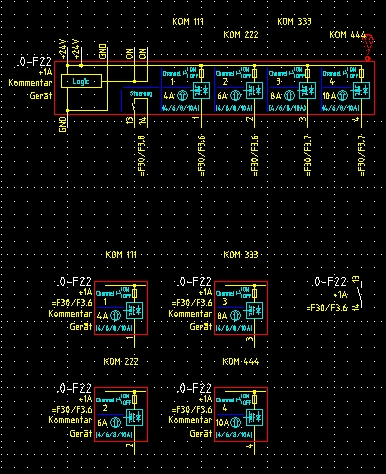Click the standalone Channel 1 block below KOM 111

tap(121, 308)
